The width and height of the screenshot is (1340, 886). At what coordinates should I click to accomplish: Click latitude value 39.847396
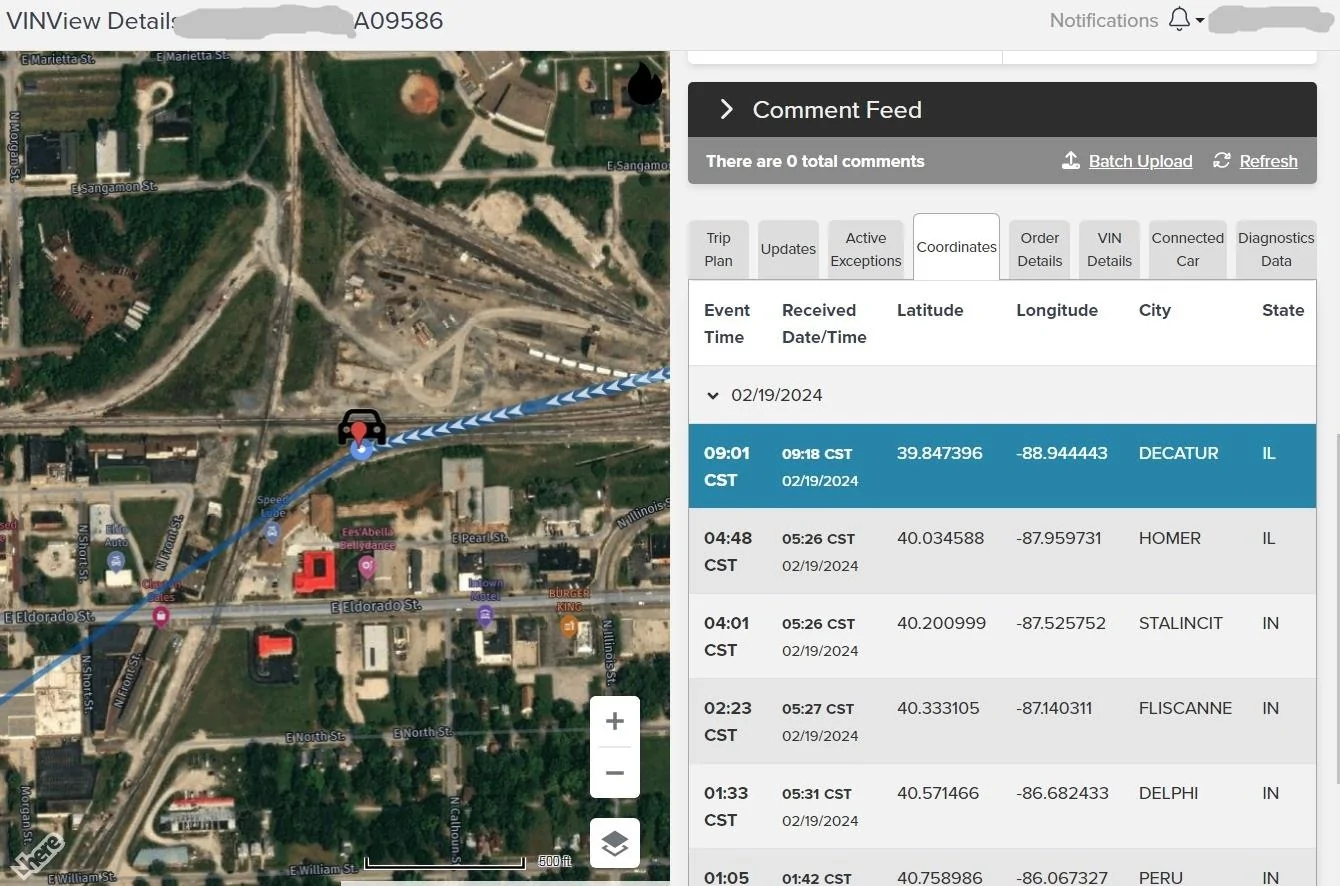coord(940,453)
